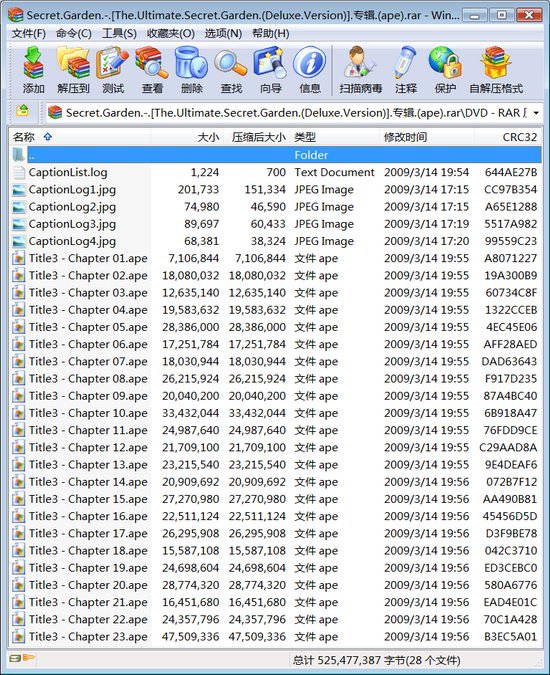550x675 pixels.
Task: Click the 保护 (Protect) archive icon
Action: pyautogui.click(x=445, y=70)
